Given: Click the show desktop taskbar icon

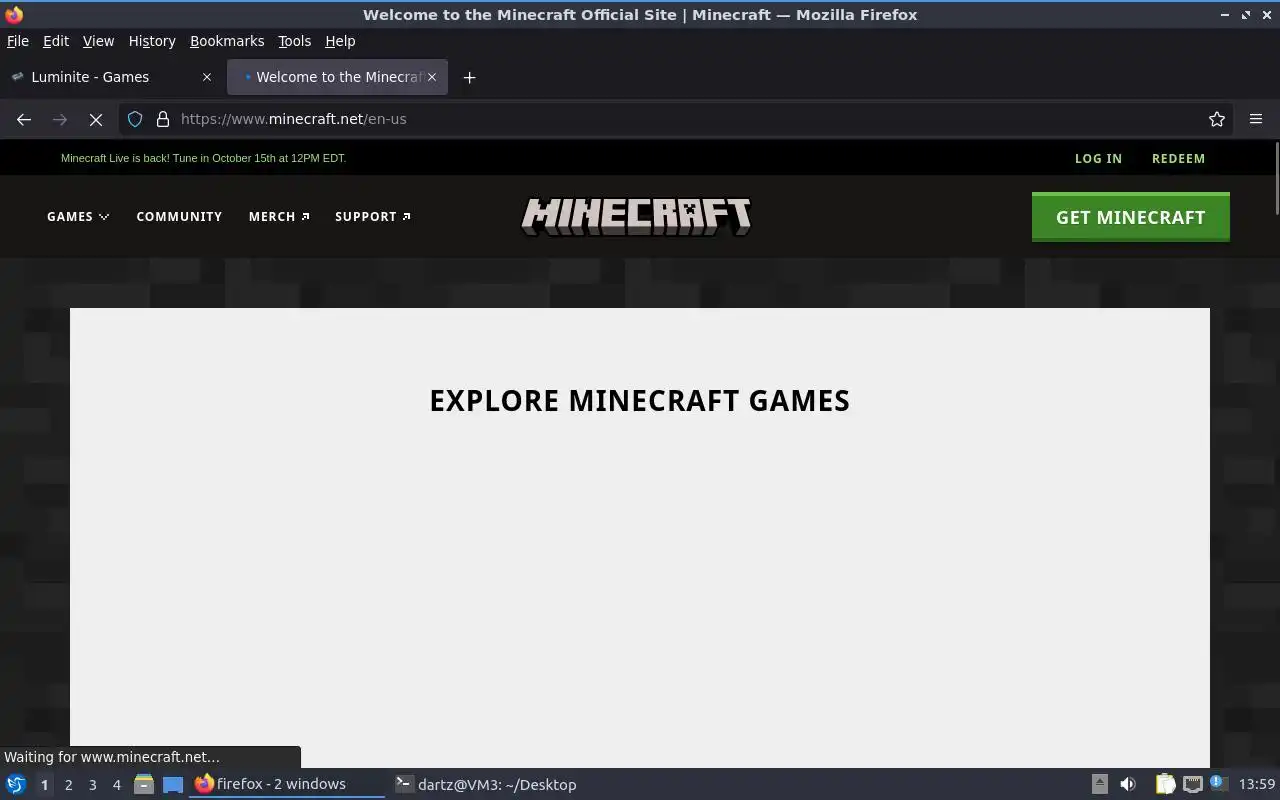Looking at the screenshot, I should tap(173, 784).
